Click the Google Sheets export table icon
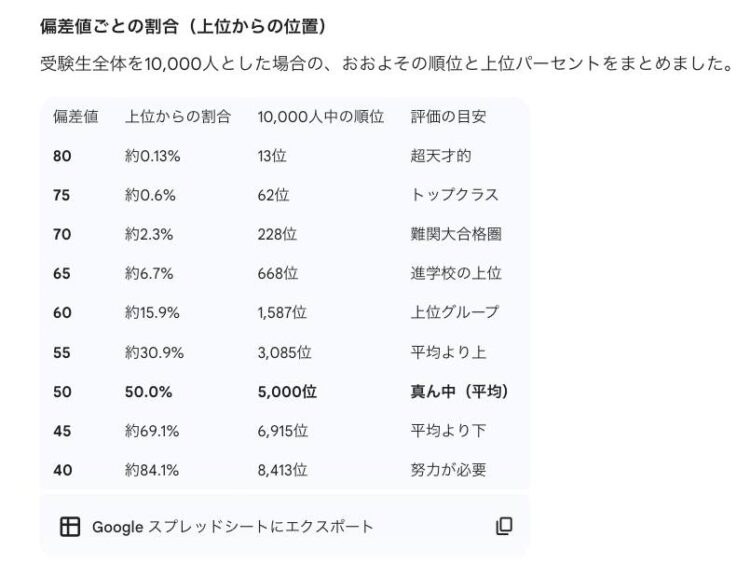 click(x=70, y=526)
